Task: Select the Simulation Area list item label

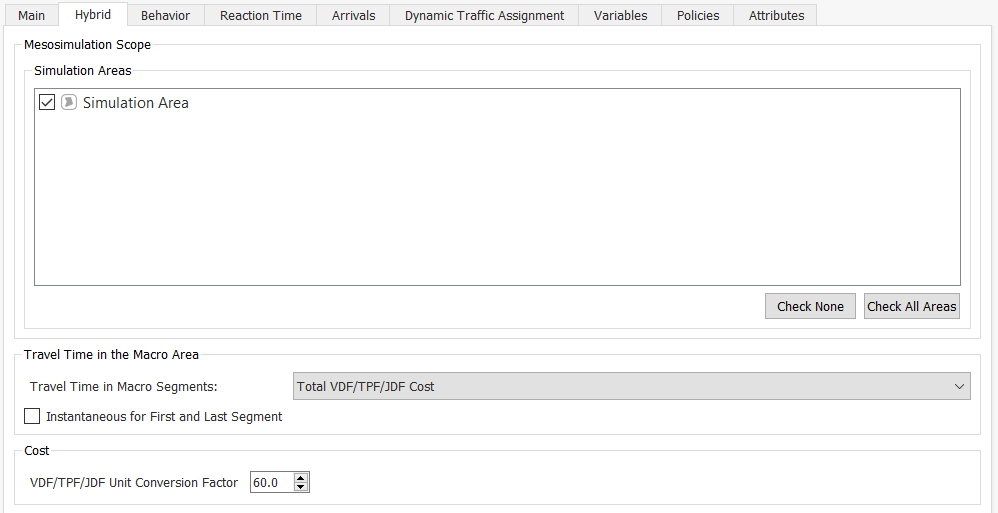Action: [135, 102]
